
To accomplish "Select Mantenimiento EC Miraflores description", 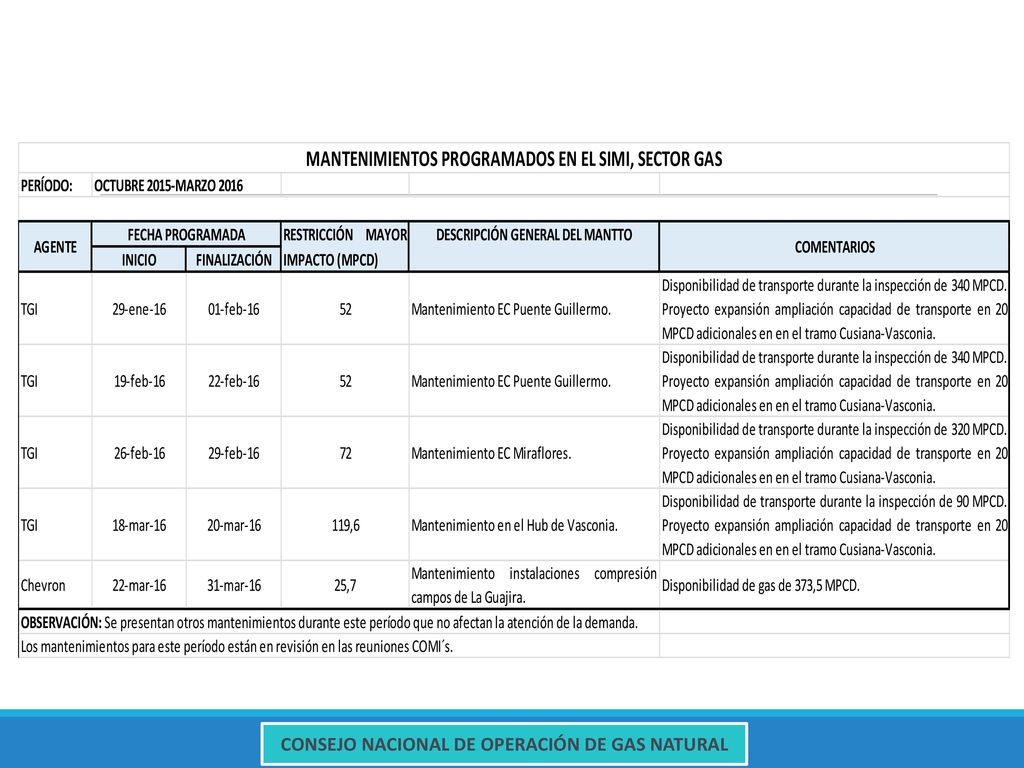I will point(491,453).
